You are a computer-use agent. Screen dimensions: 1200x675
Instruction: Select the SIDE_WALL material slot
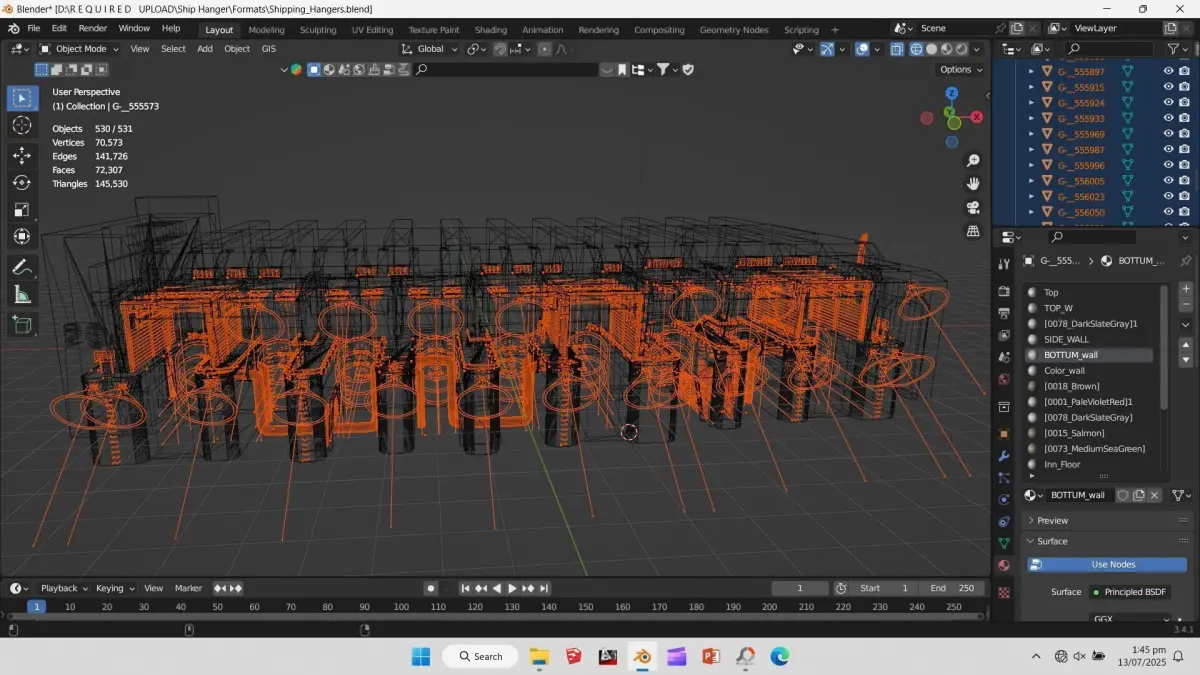(x=1090, y=339)
